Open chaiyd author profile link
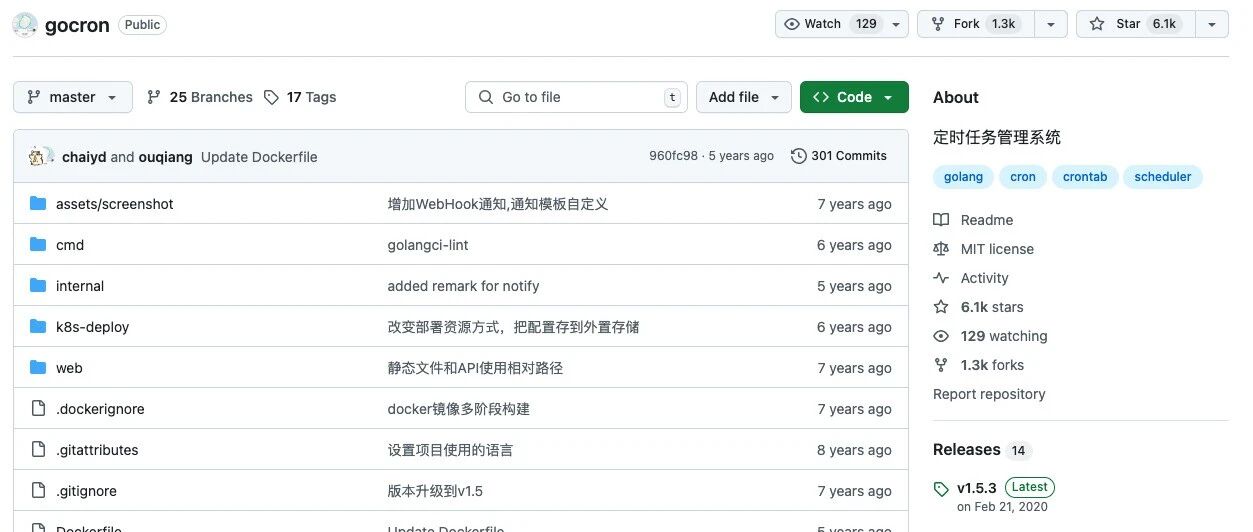 (x=84, y=157)
